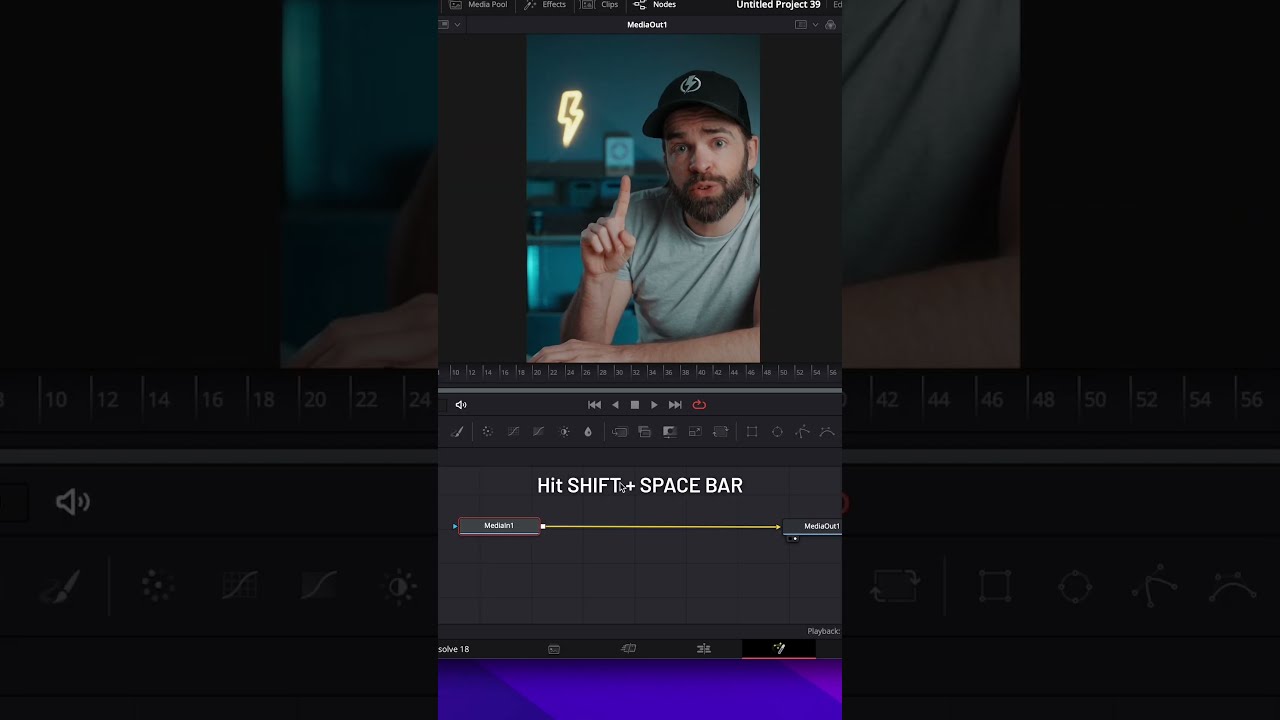Switch to the Edit page
This screenshot has height=720, width=1280.
[704, 649]
